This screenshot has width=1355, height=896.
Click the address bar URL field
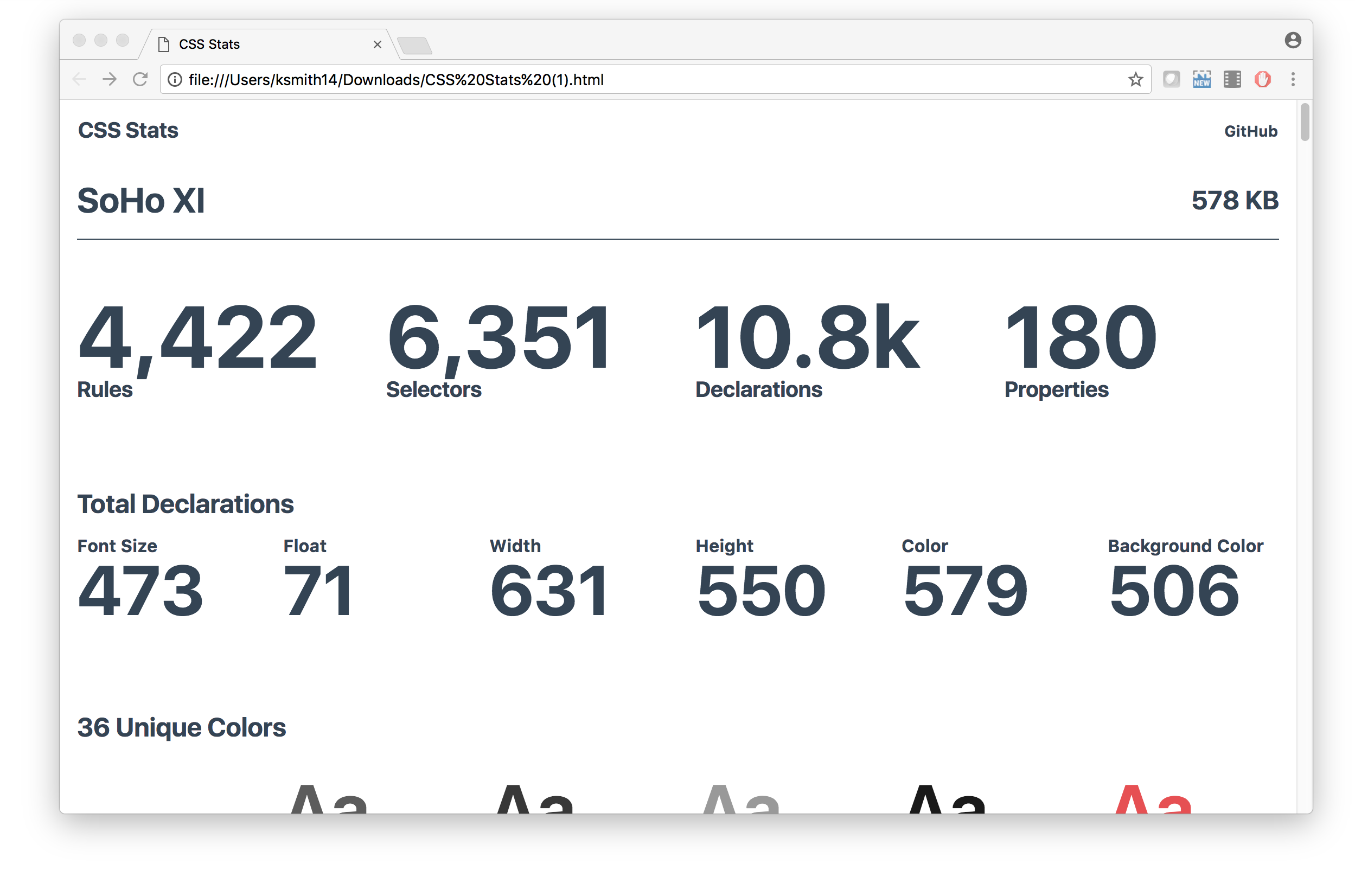point(654,79)
